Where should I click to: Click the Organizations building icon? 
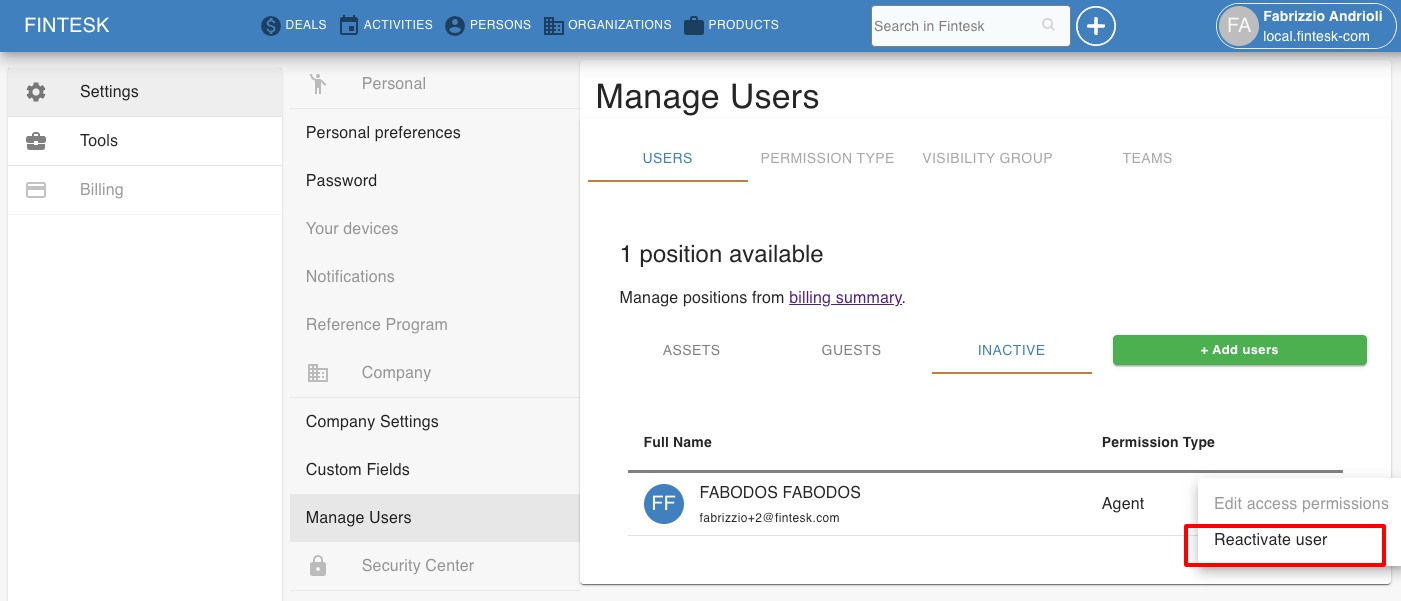point(554,26)
